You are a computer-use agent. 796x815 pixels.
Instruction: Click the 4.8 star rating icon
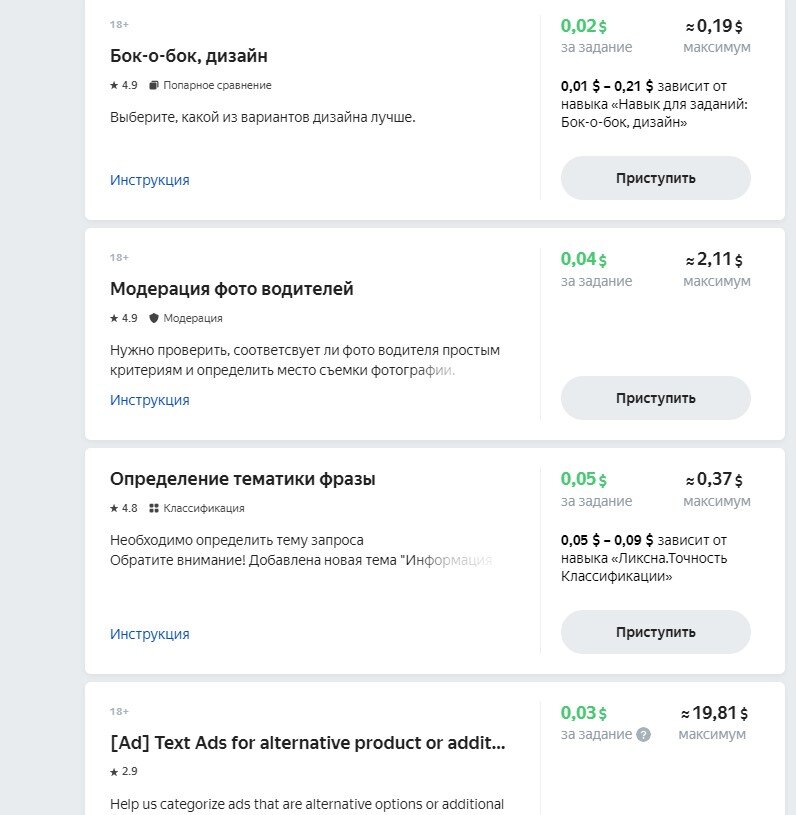click(114, 508)
